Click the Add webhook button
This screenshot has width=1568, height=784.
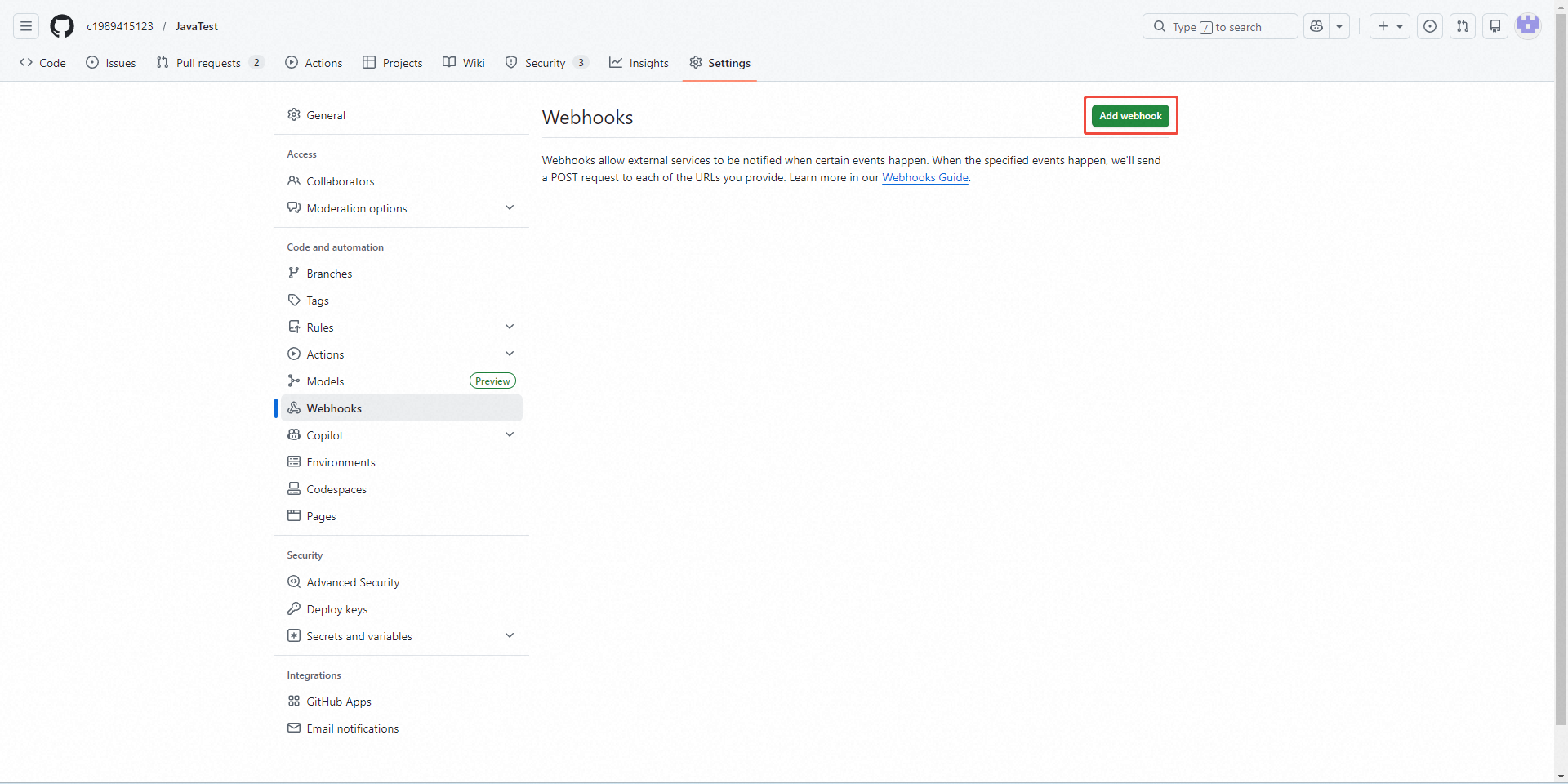click(x=1130, y=116)
